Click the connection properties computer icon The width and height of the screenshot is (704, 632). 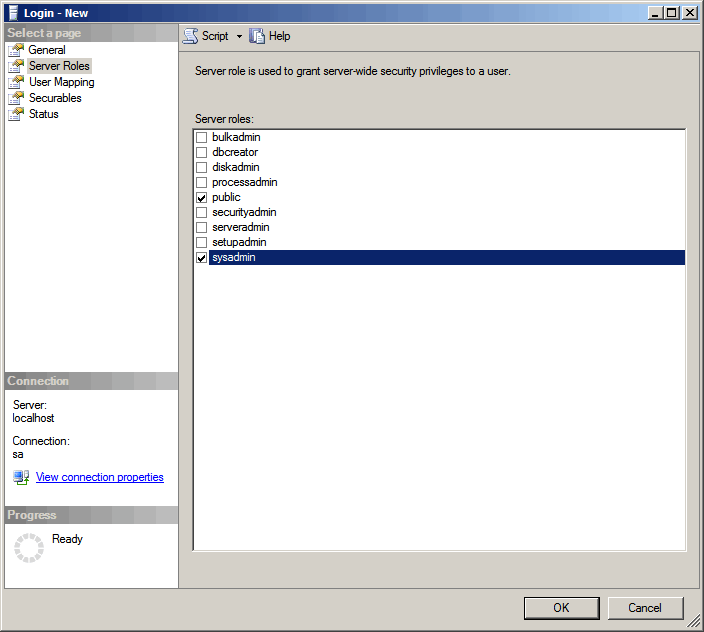click(21, 477)
